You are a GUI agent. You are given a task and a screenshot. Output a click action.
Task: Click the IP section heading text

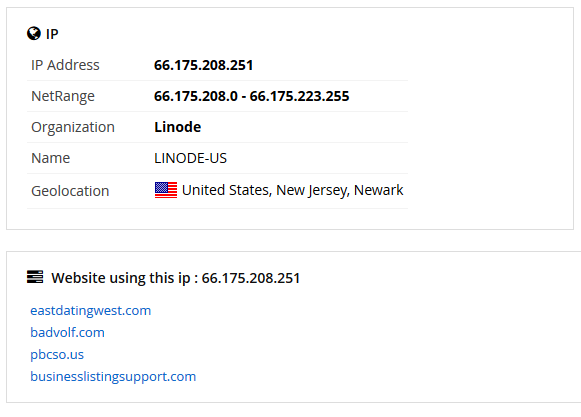[52, 34]
